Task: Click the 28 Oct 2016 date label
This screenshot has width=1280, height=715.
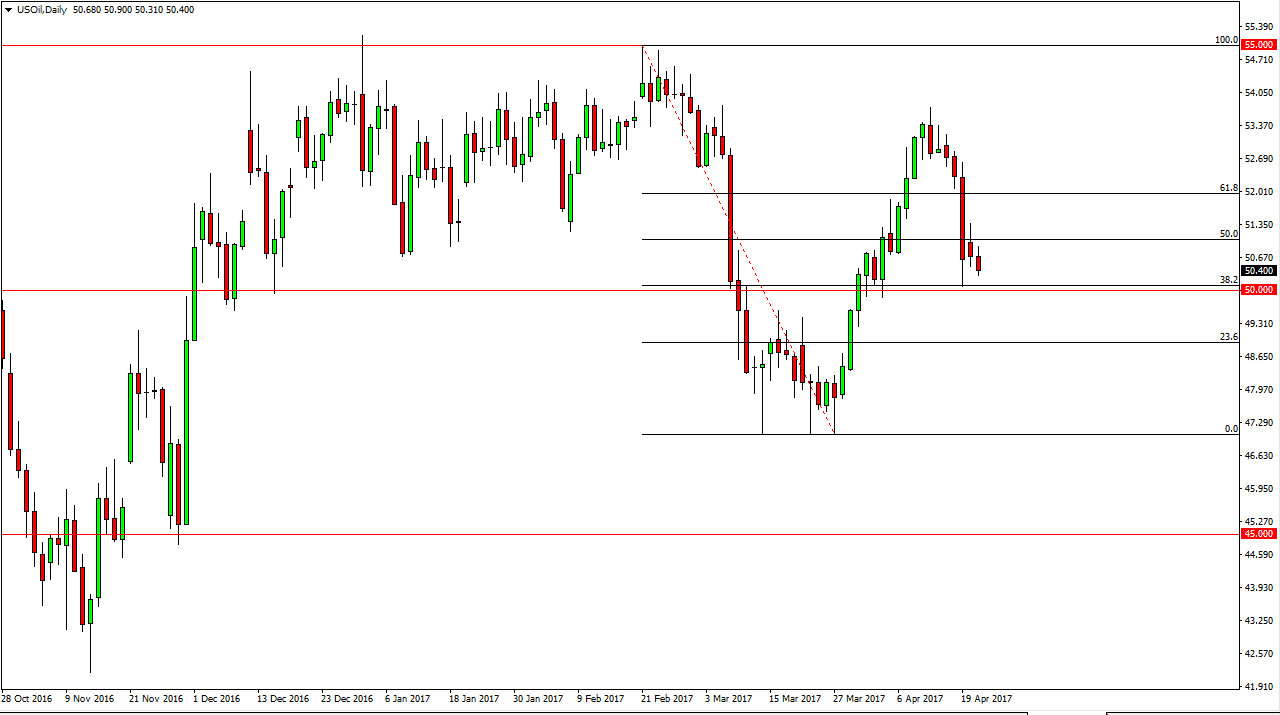Action: tap(28, 699)
